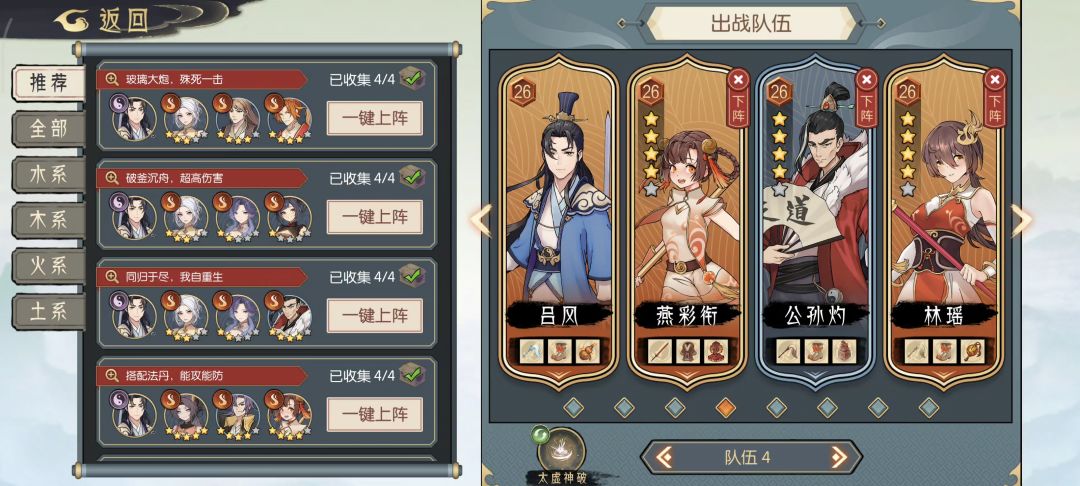
Task: Click the magnifier icon beside 破釜沉舟，超高伤害
Action: pos(112,178)
